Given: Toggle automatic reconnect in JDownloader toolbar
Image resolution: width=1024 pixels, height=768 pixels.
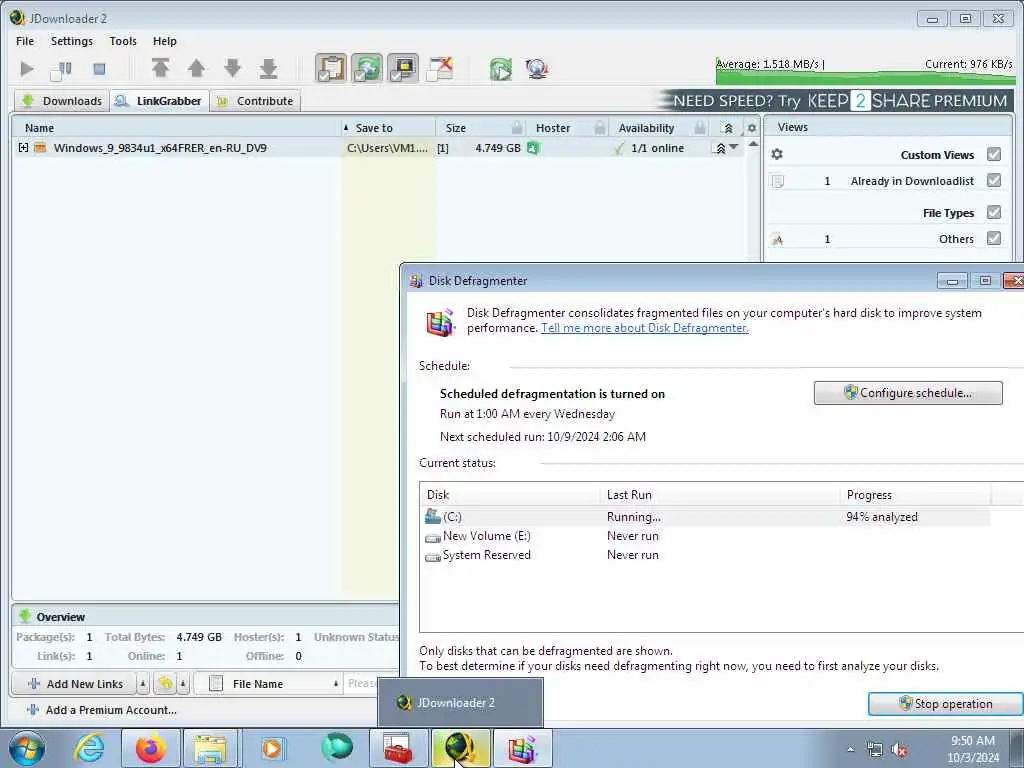Looking at the screenshot, I should 367,68.
